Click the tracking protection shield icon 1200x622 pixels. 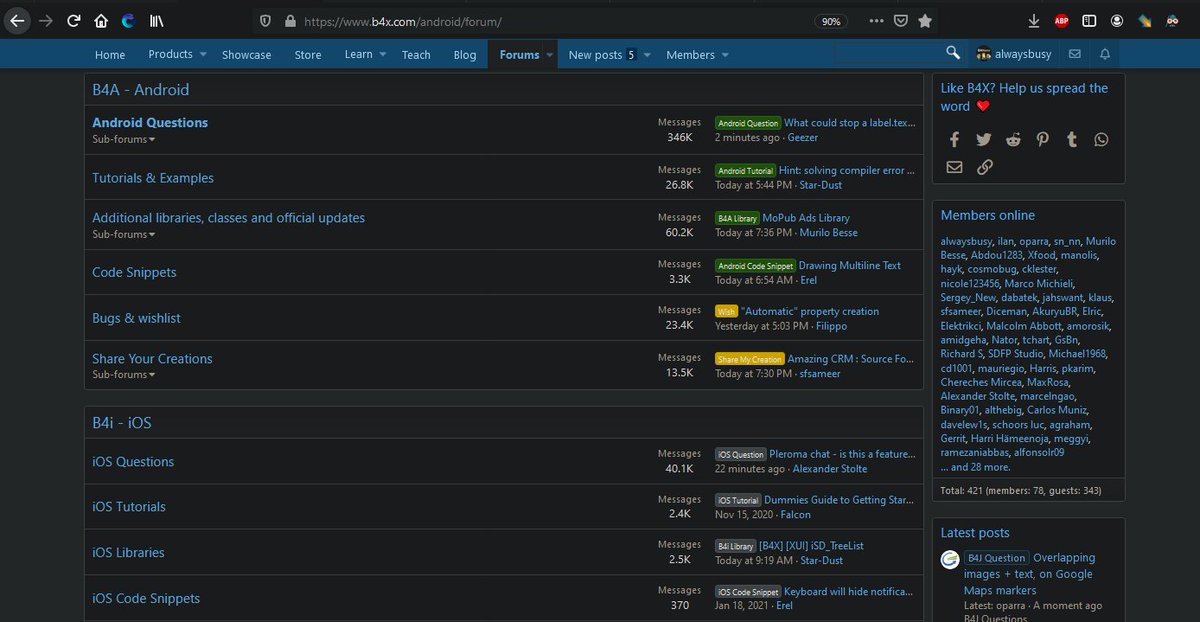264,20
